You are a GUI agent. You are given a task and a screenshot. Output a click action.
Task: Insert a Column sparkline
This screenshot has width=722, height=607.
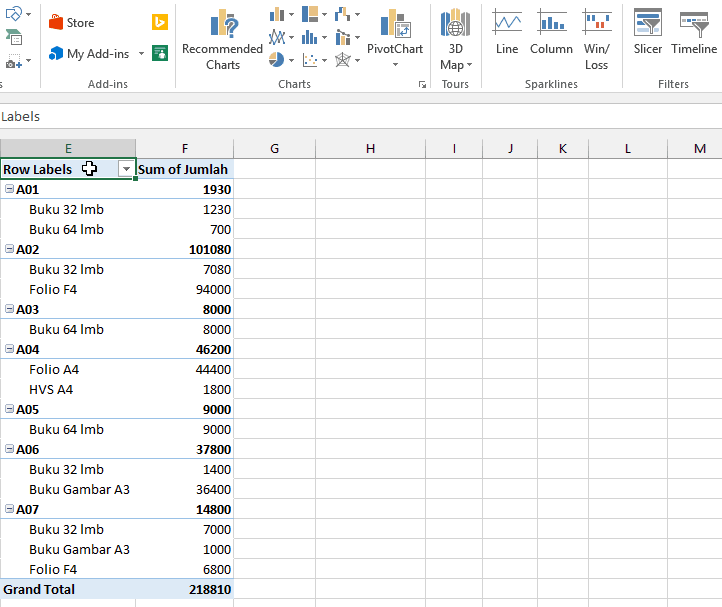(x=551, y=31)
